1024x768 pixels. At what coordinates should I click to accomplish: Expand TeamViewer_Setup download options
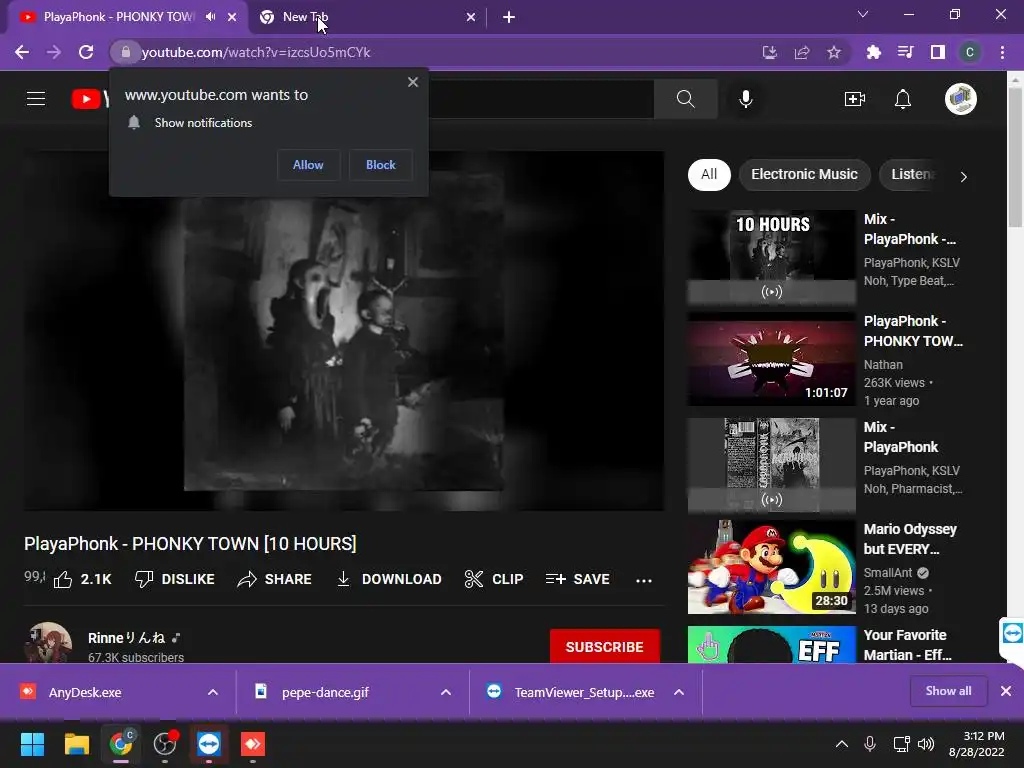pyautogui.click(x=679, y=692)
